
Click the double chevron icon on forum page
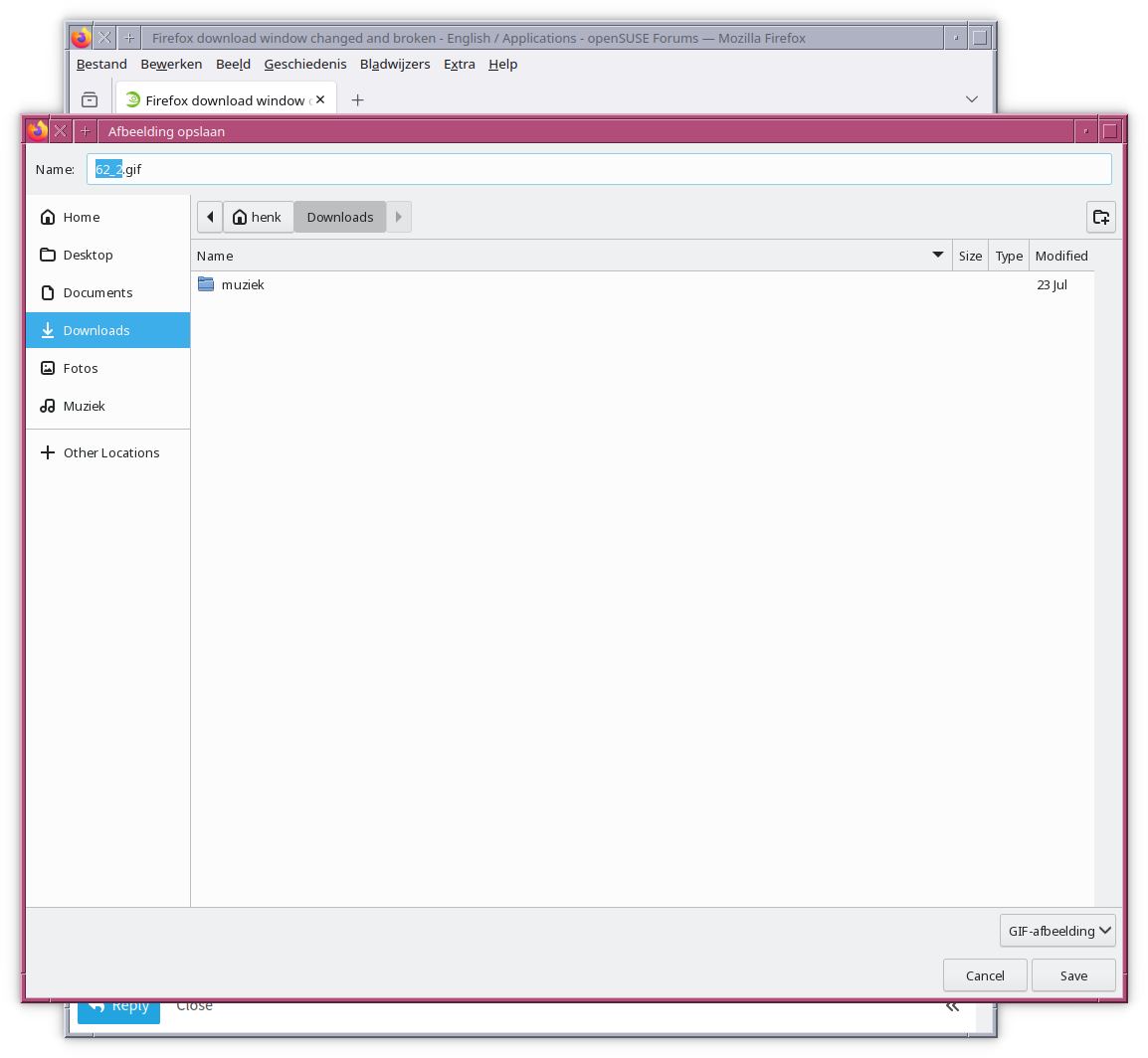pos(952,1007)
